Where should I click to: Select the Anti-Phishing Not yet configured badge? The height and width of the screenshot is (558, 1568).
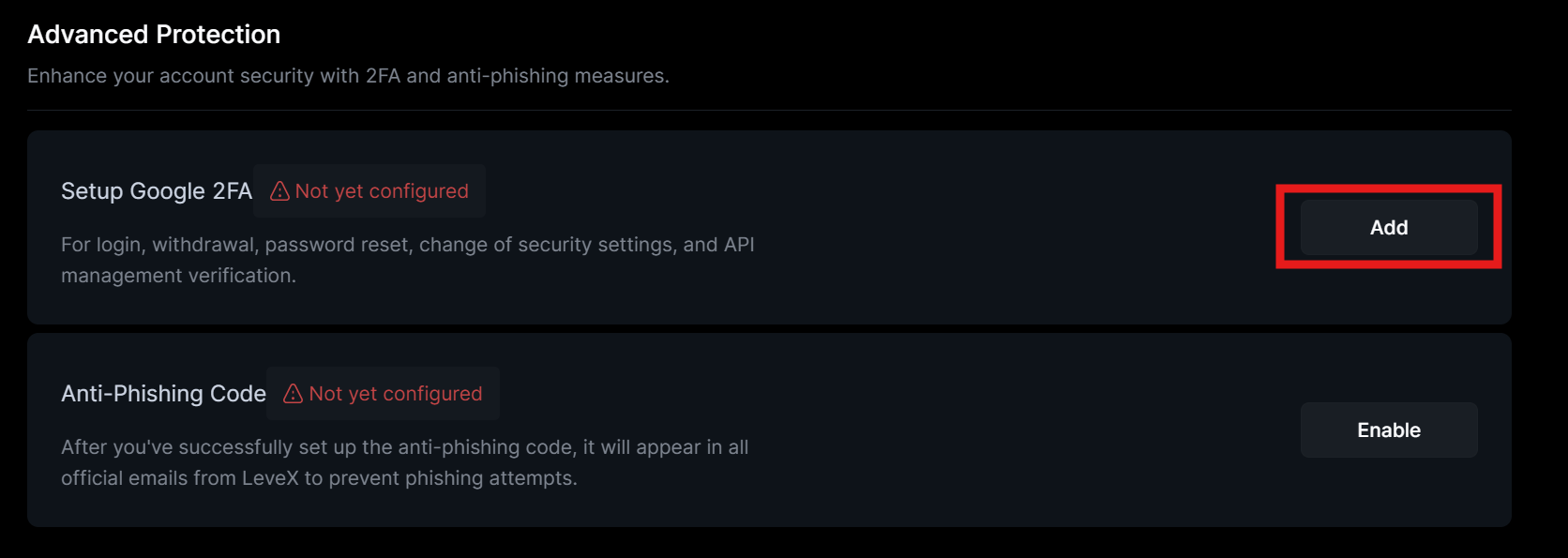[384, 394]
